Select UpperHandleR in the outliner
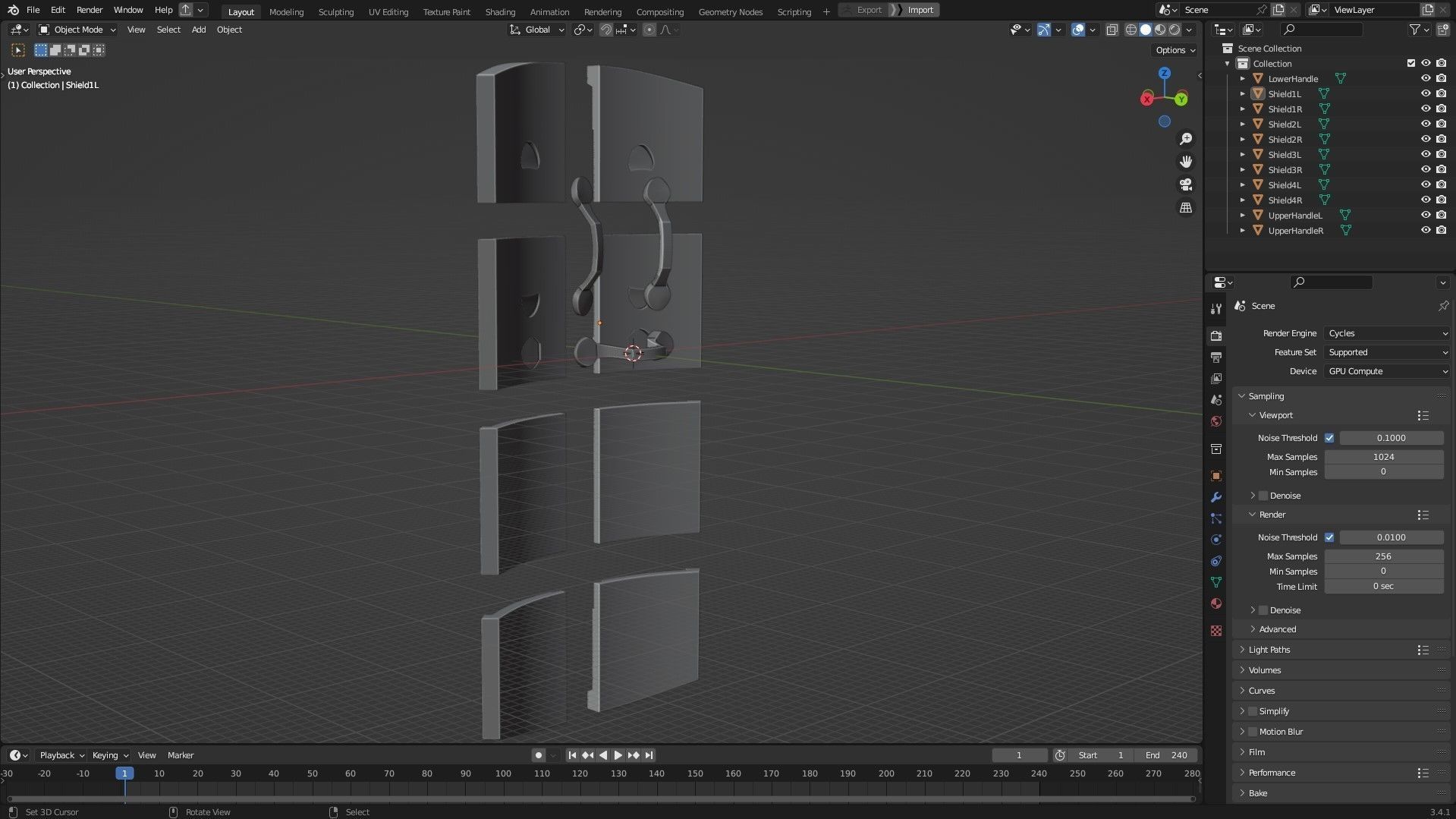The image size is (1456, 819). 1295,231
